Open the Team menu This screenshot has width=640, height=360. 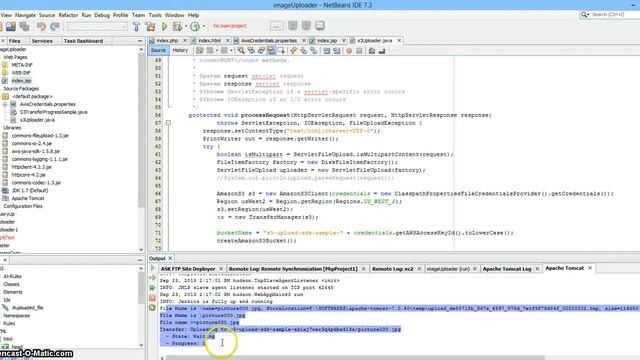click(x=138, y=15)
